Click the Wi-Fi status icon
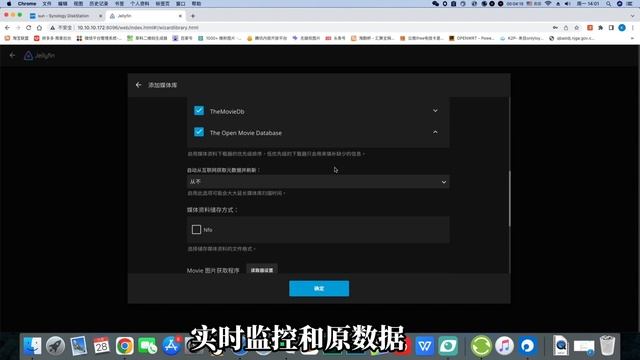Image resolution: width=640 pixels, height=360 pixels. pyautogui.click(x=548, y=3)
